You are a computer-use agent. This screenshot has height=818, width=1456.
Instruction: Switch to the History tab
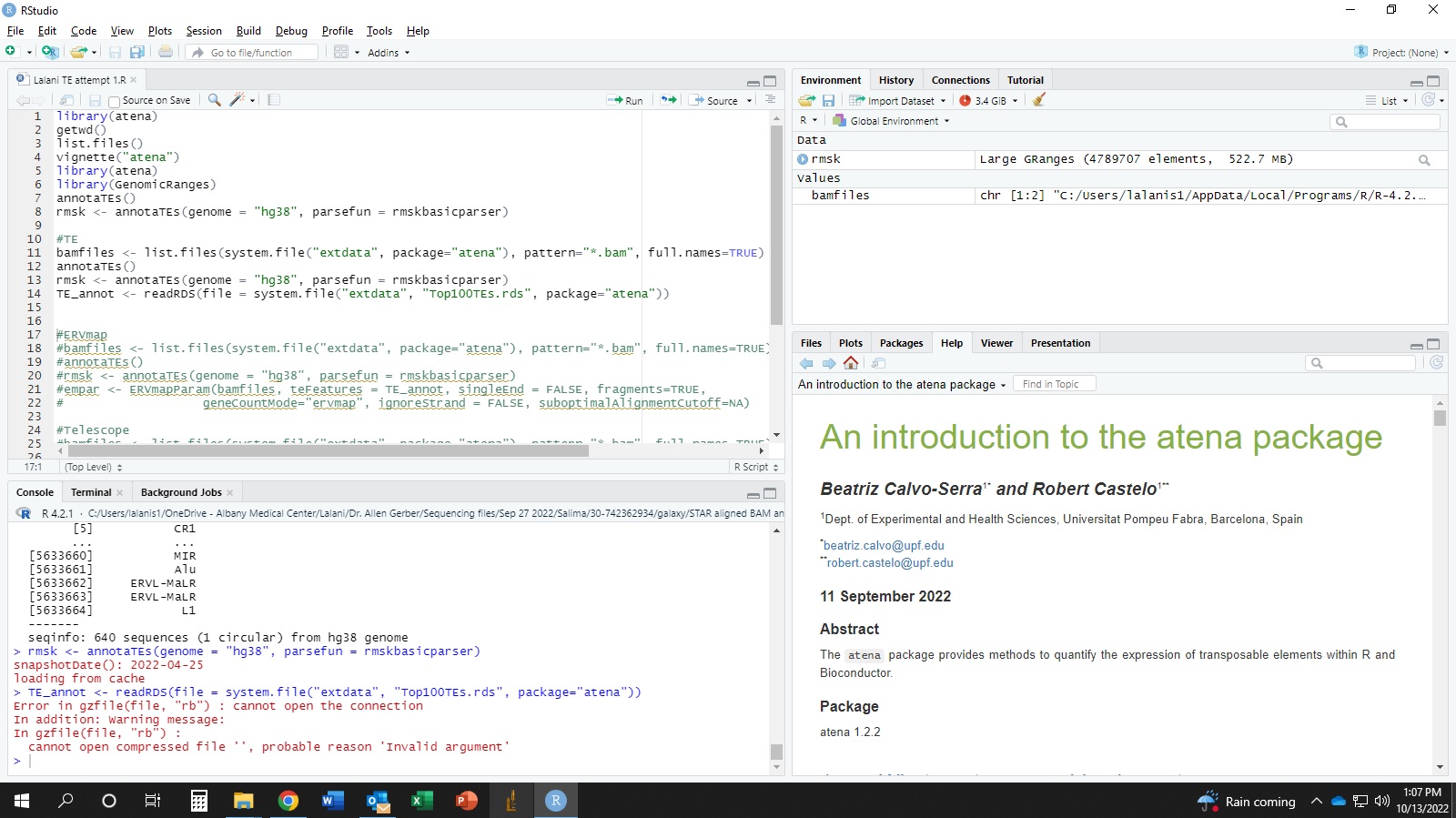click(896, 80)
